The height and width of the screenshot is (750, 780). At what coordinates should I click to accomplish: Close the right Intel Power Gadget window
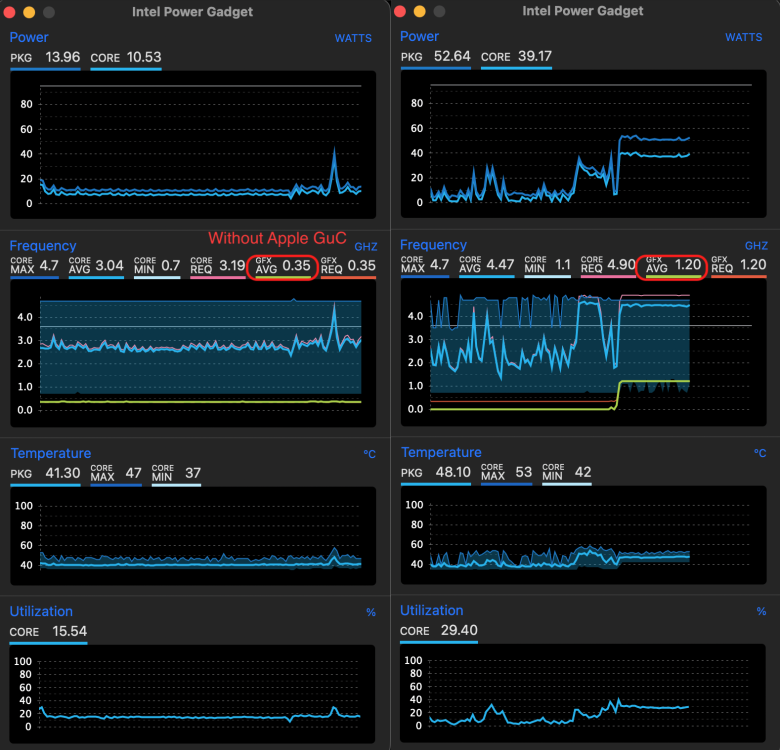coord(400,11)
